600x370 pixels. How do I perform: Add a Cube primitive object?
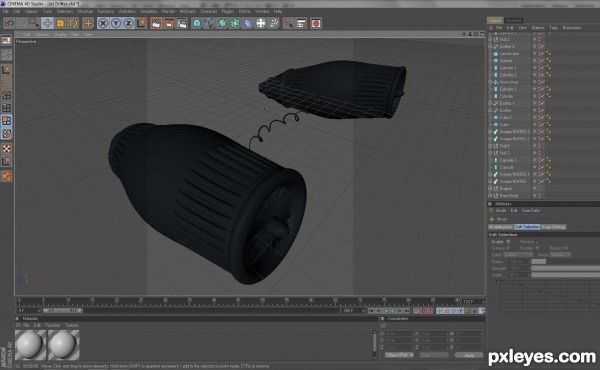197,23
